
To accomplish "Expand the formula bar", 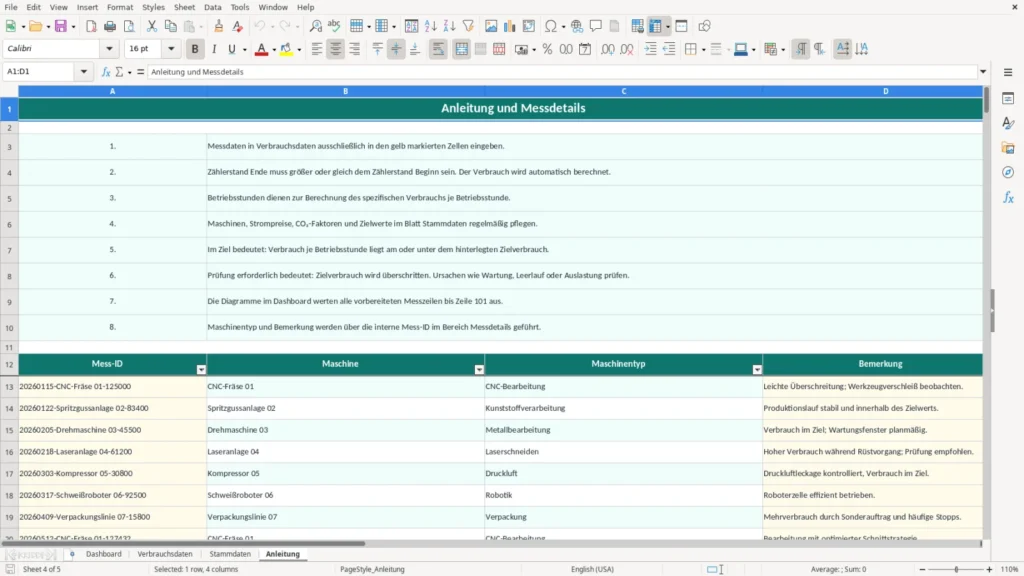I will 983,72.
